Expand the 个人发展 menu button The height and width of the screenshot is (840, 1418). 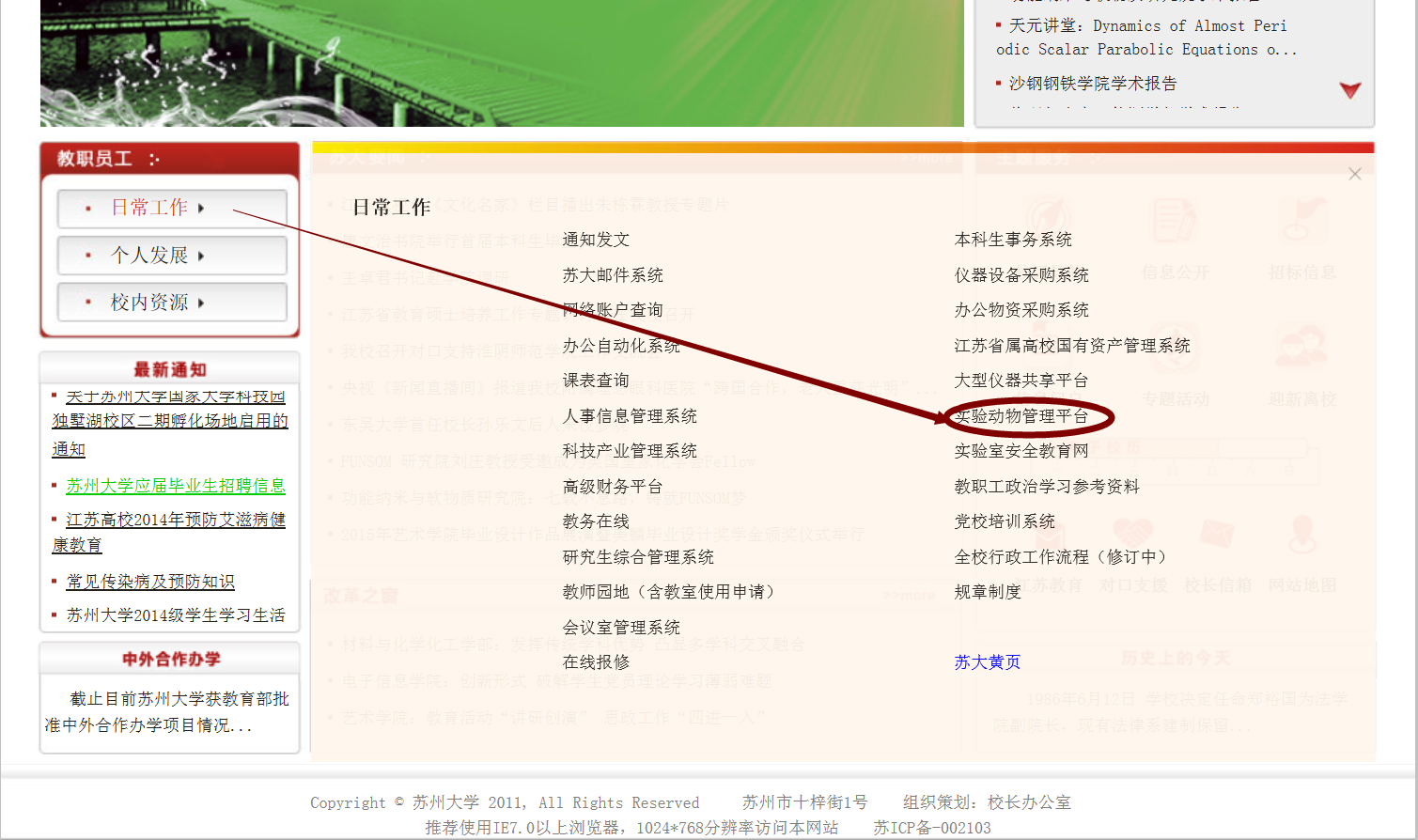(172, 256)
